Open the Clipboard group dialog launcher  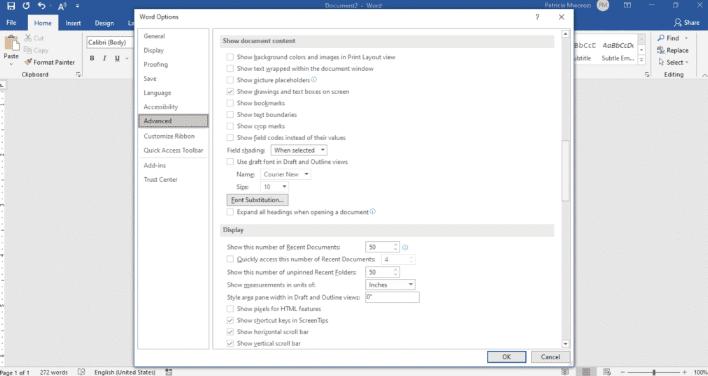(x=78, y=74)
